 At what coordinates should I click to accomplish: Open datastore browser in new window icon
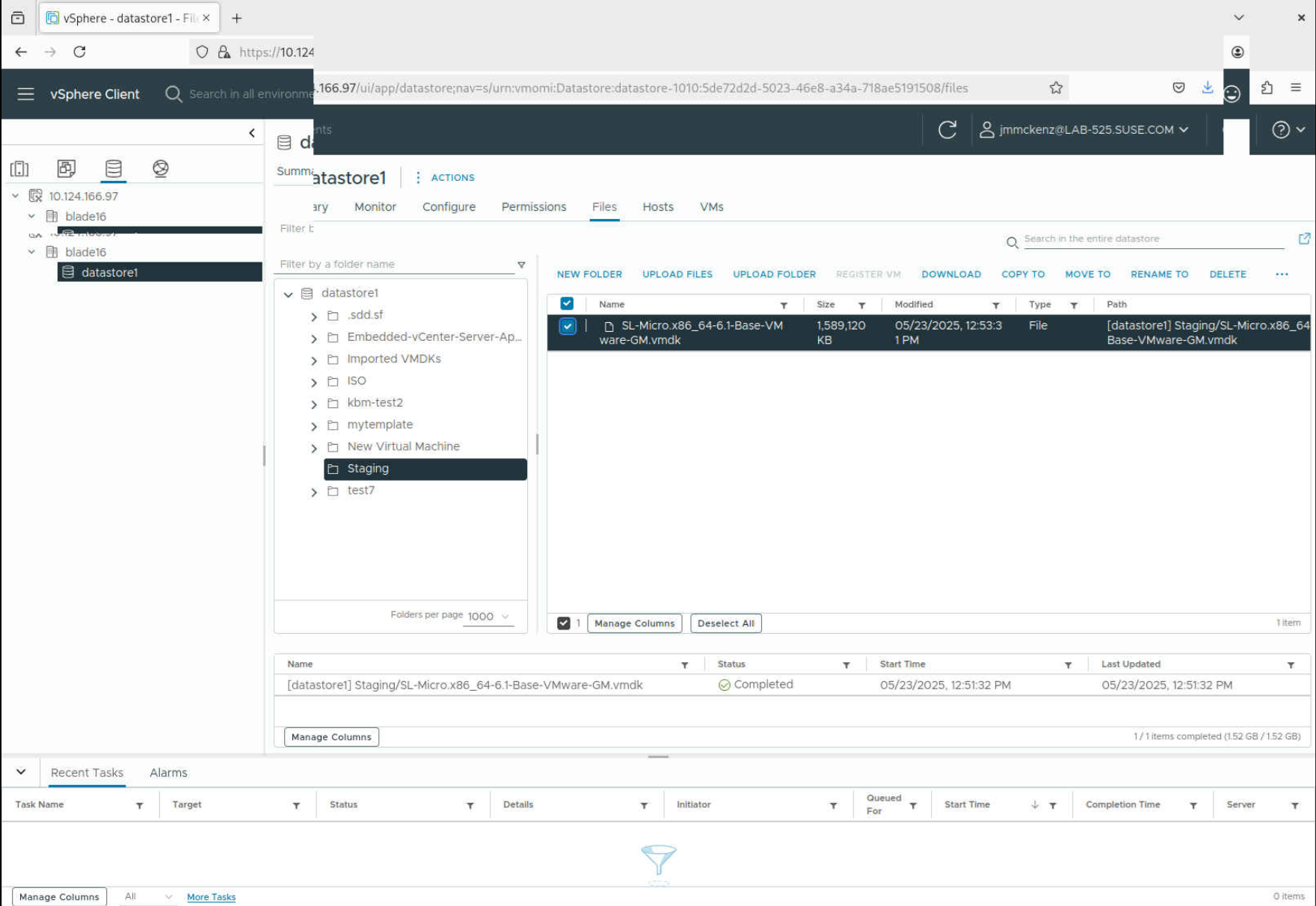(x=1304, y=238)
